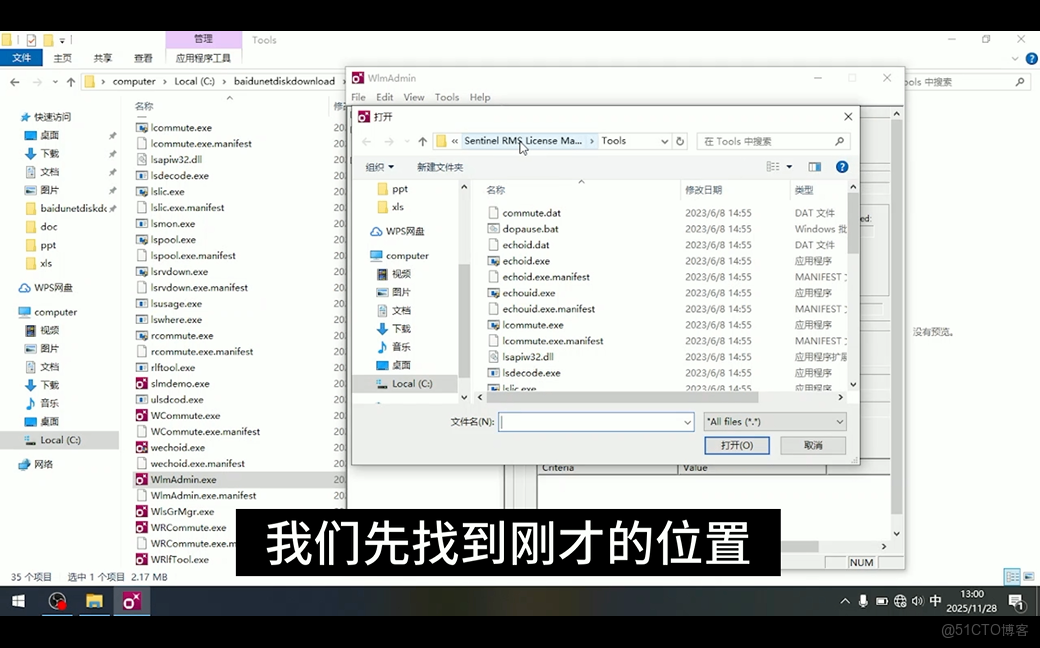The height and width of the screenshot is (648, 1040).
Task: Click the 文件名 file name input field
Action: [x=595, y=421]
